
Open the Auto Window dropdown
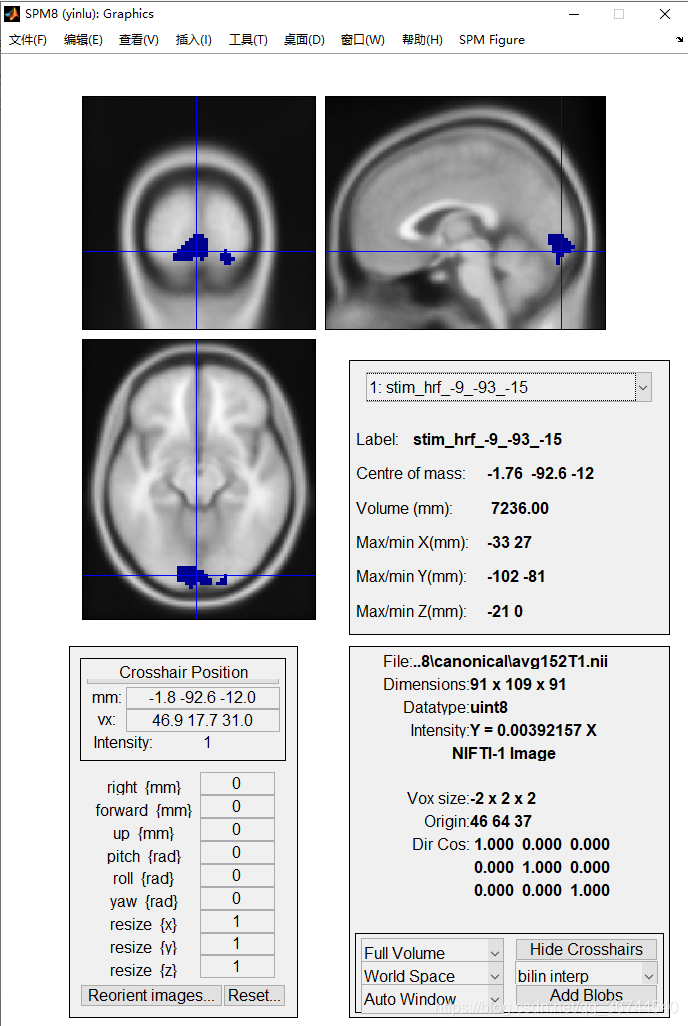(x=432, y=999)
